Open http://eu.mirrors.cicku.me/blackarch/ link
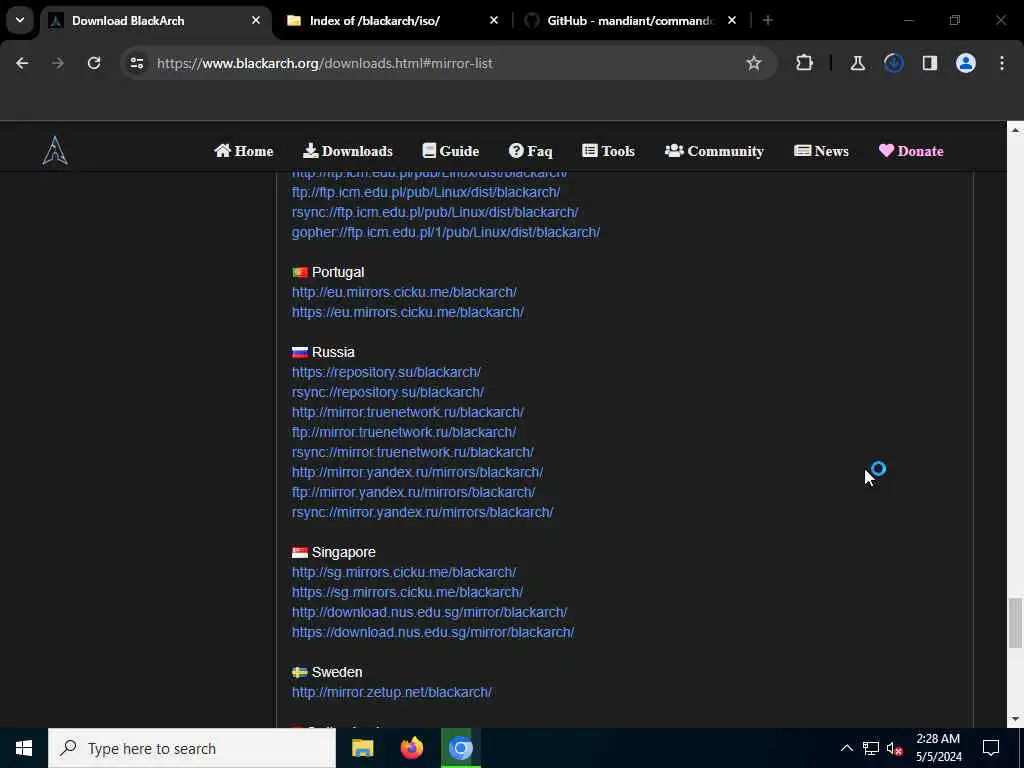 [404, 292]
